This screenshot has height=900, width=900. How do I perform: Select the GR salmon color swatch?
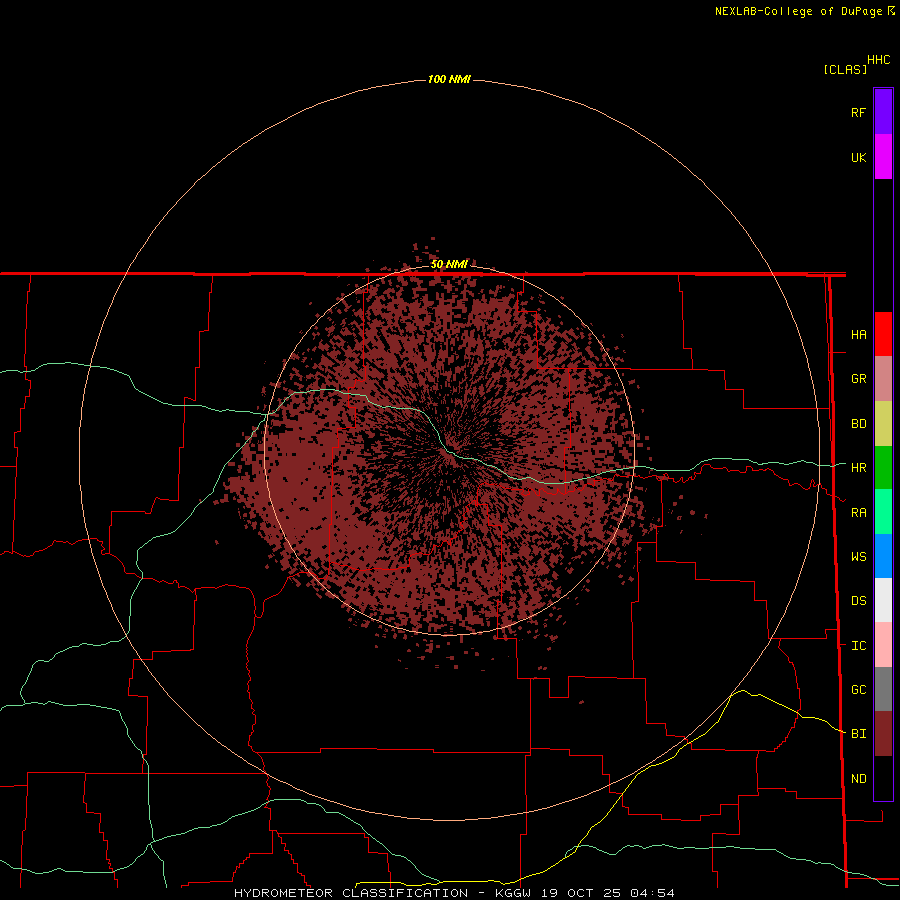pyautogui.click(x=883, y=378)
